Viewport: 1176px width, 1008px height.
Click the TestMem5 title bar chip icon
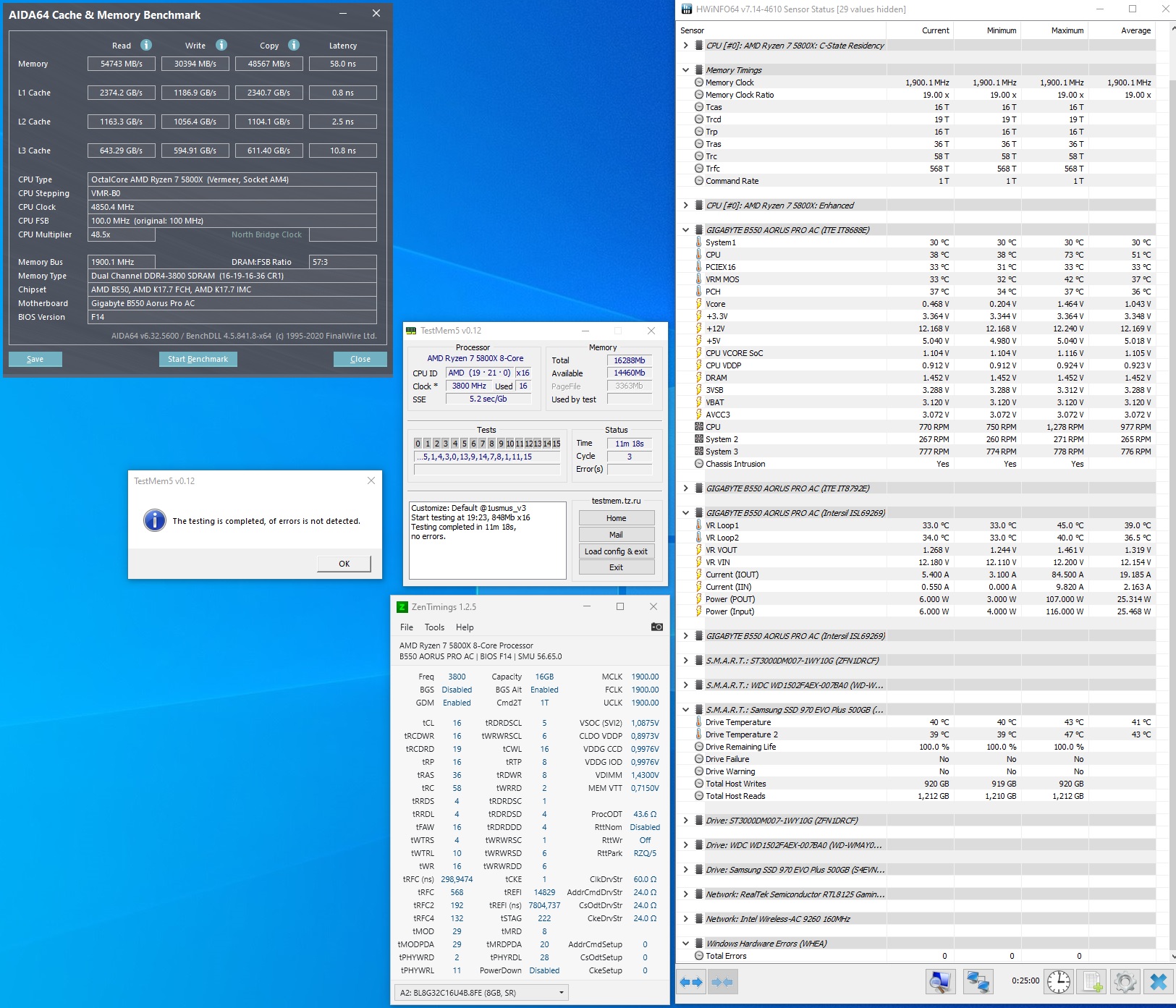[x=411, y=331]
